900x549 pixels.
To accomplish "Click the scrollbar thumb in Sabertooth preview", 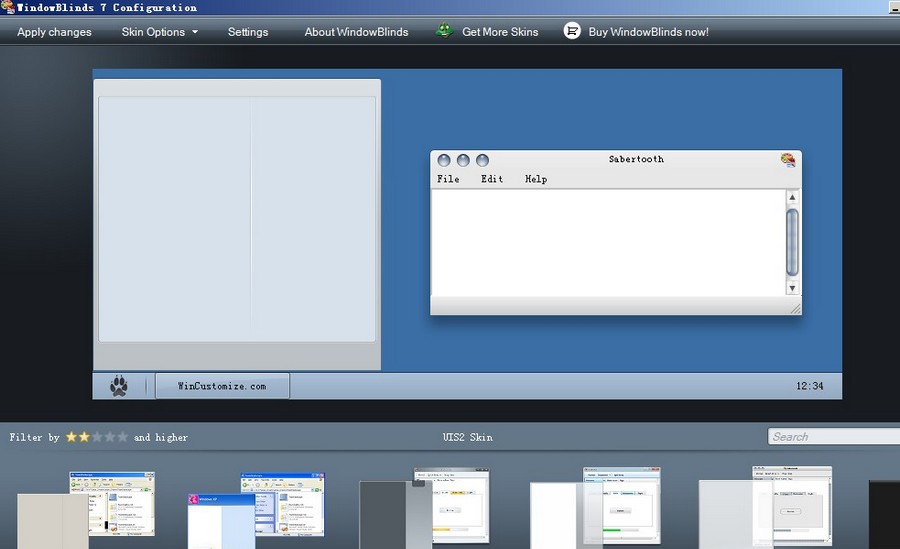I will tap(792, 242).
